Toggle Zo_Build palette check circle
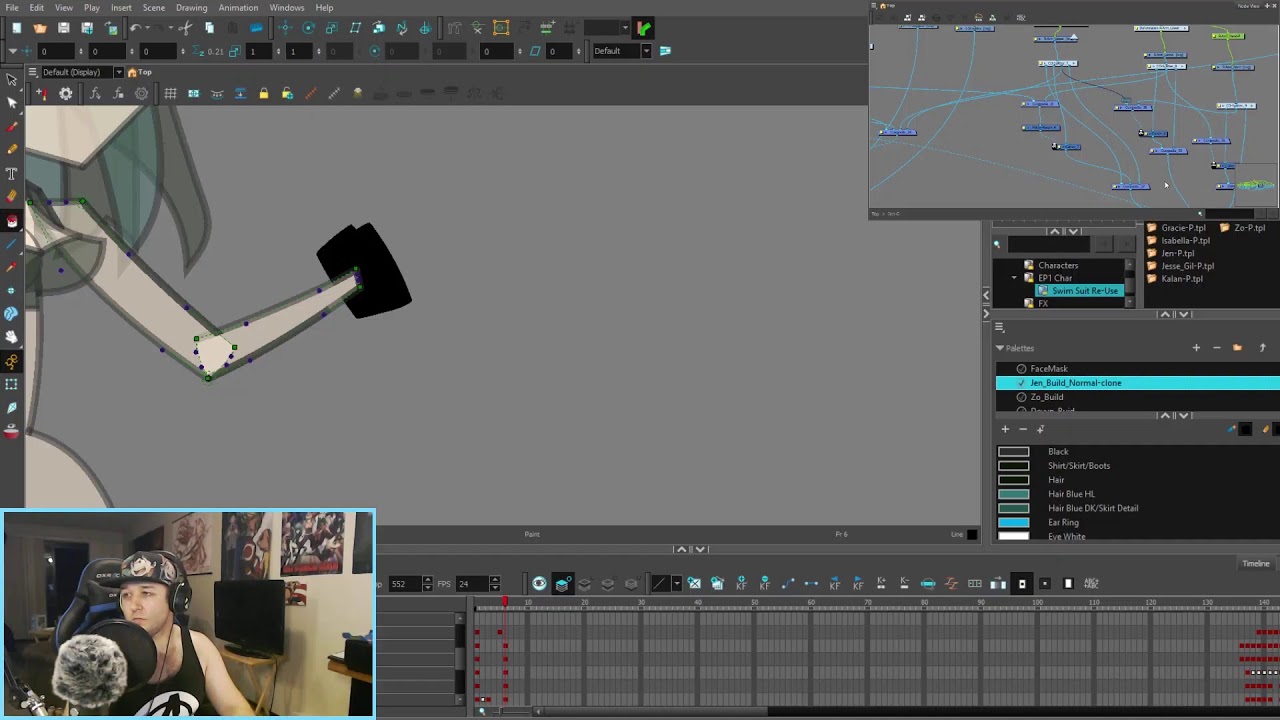Screen dimensions: 1280x720 click(x=1021, y=397)
